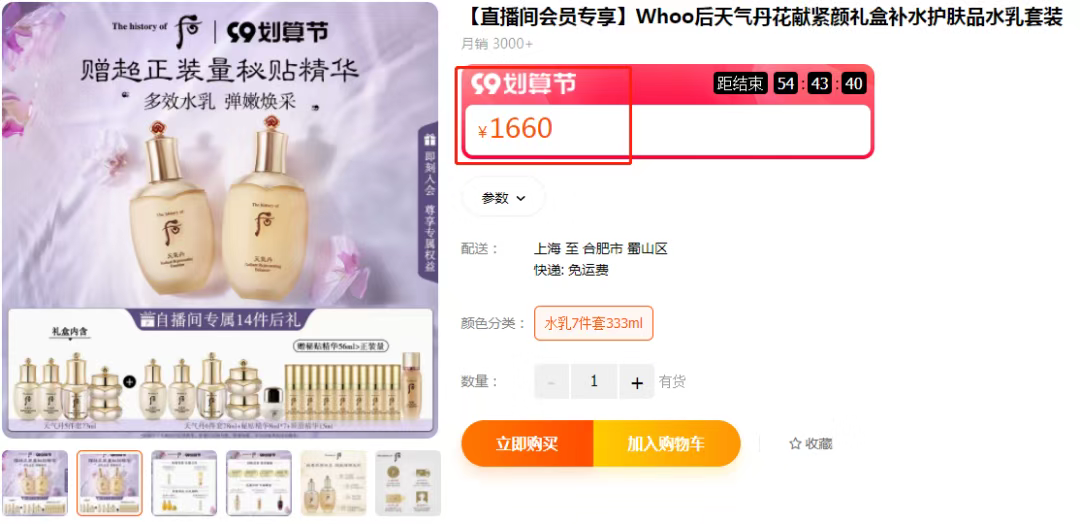Screen dimensions: 1080x524
Task: Expand the 参数 dropdown chevron
Action: (521, 198)
